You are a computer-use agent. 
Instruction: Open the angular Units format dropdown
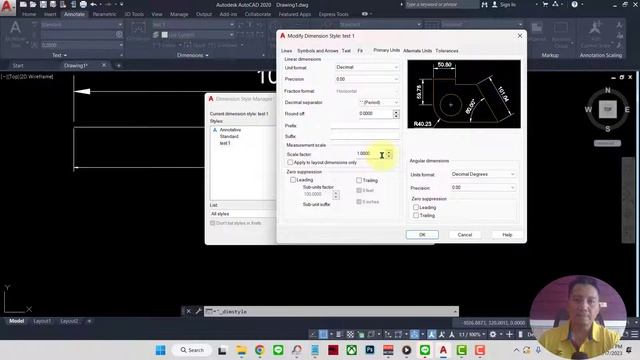[483, 174]
